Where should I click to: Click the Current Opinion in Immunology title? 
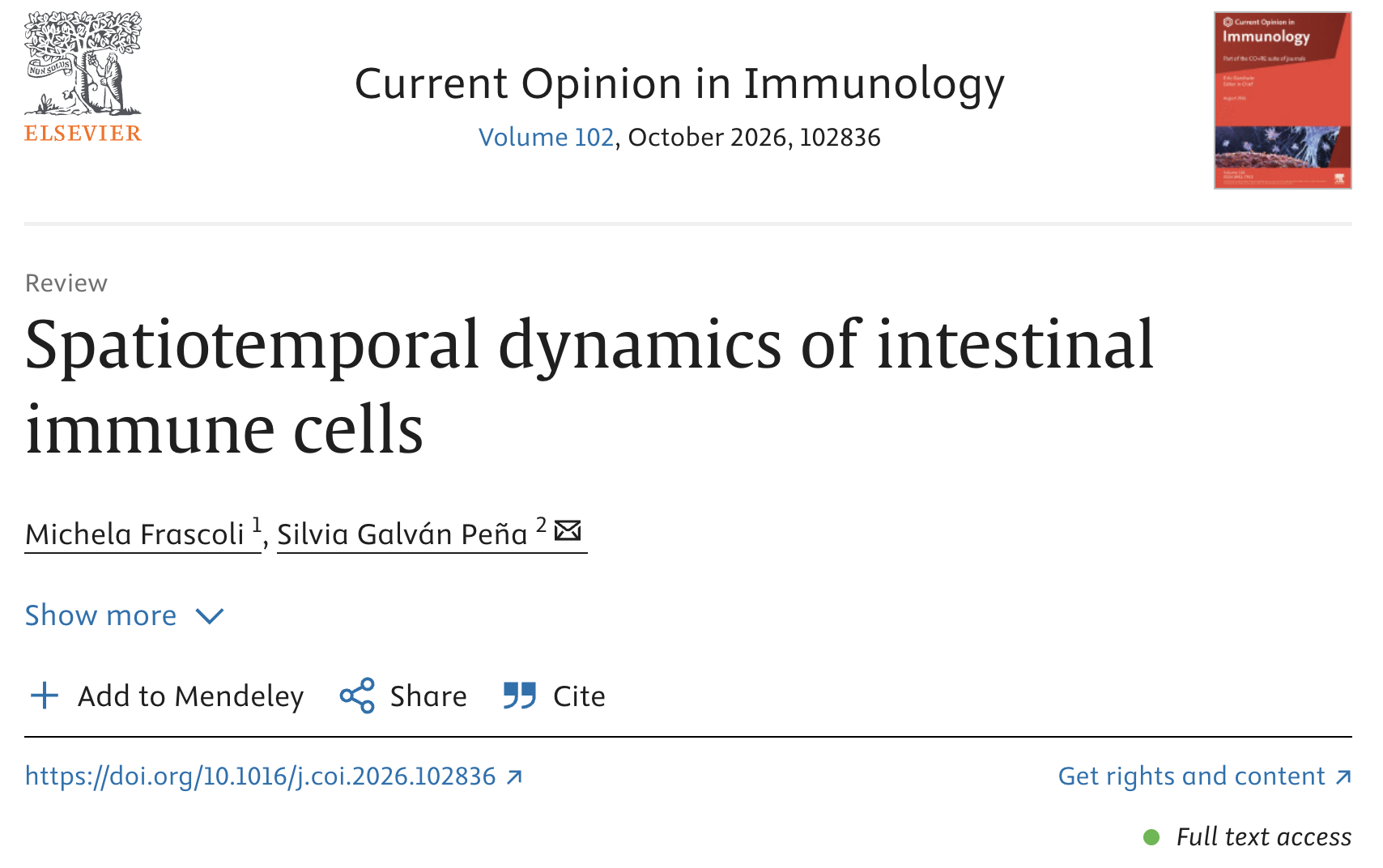[x=679, y=84]
